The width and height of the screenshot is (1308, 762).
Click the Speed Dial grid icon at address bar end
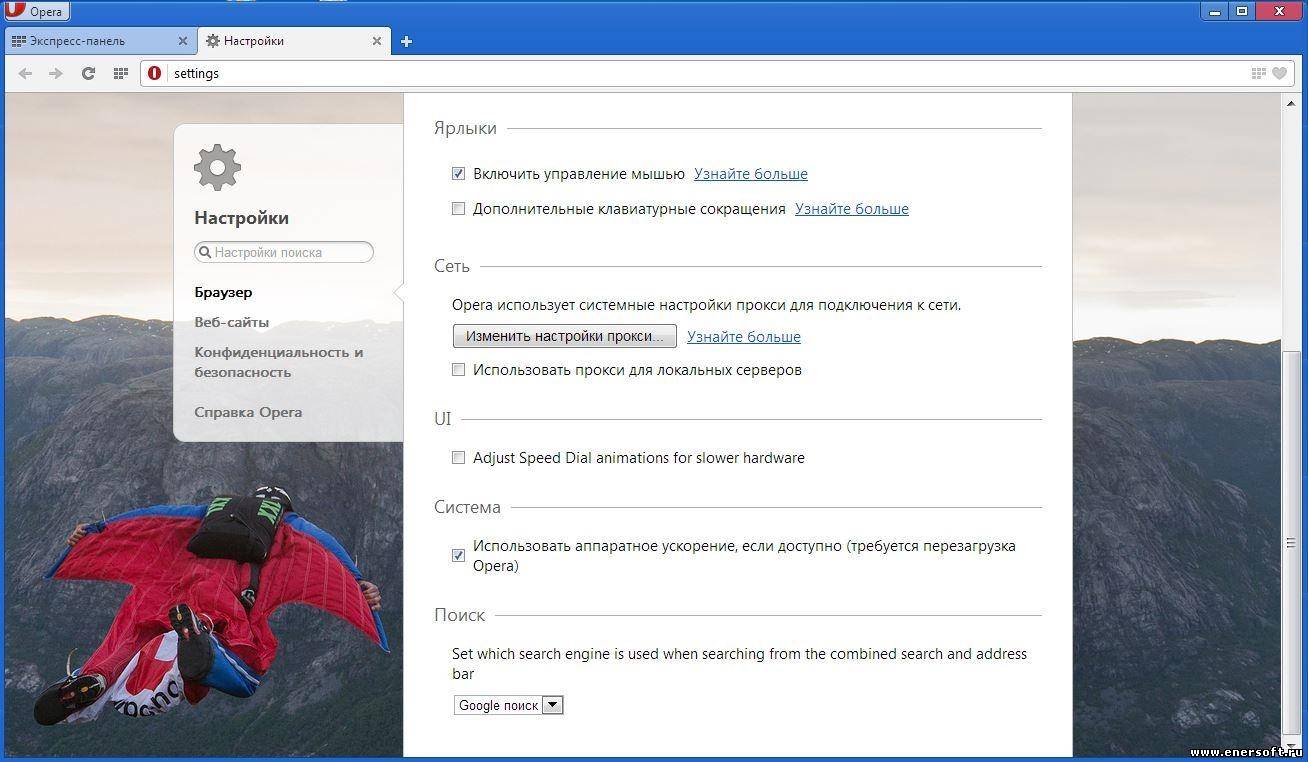coord(1258,73)
